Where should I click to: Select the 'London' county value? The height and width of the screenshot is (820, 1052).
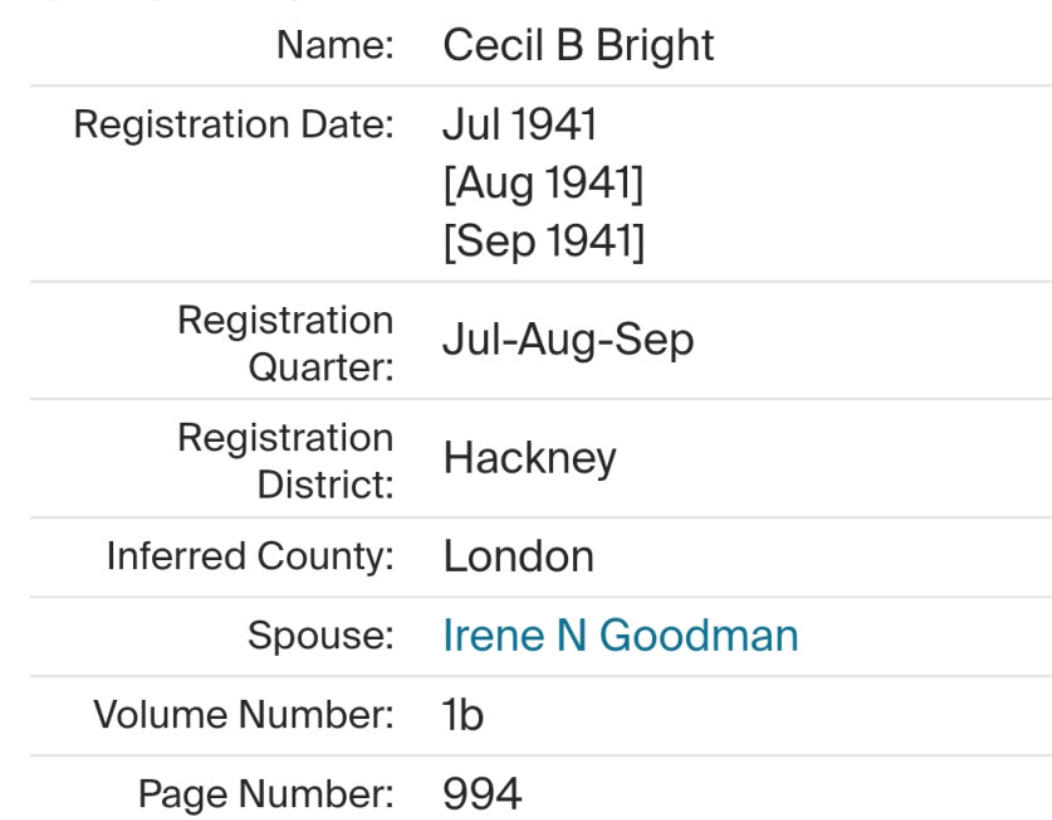518,557
